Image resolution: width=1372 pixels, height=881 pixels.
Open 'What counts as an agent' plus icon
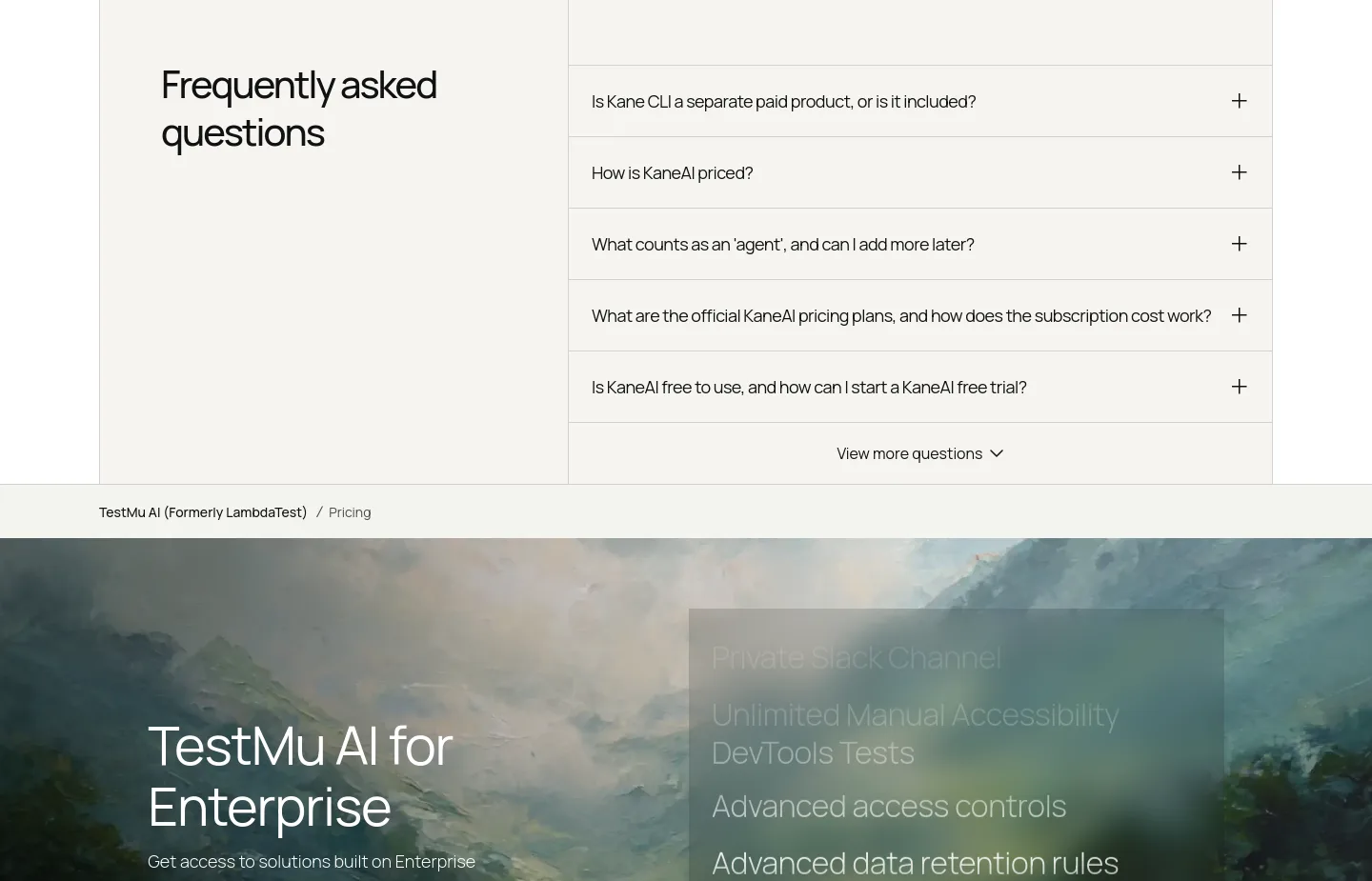coord(1239,244)
